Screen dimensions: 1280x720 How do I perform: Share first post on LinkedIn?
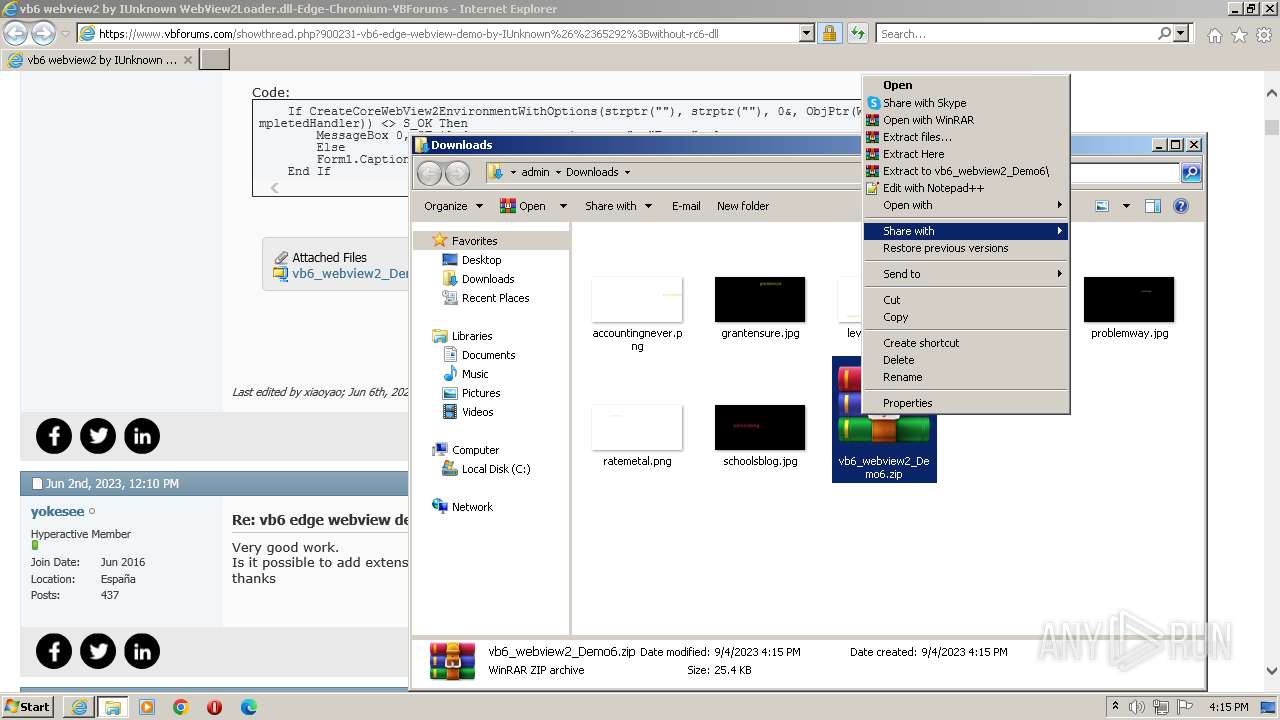[x=142, y=436]
